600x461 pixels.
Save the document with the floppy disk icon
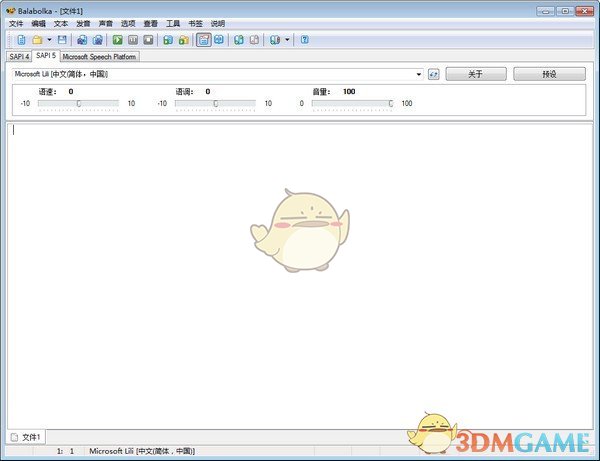tap(62, 40)
